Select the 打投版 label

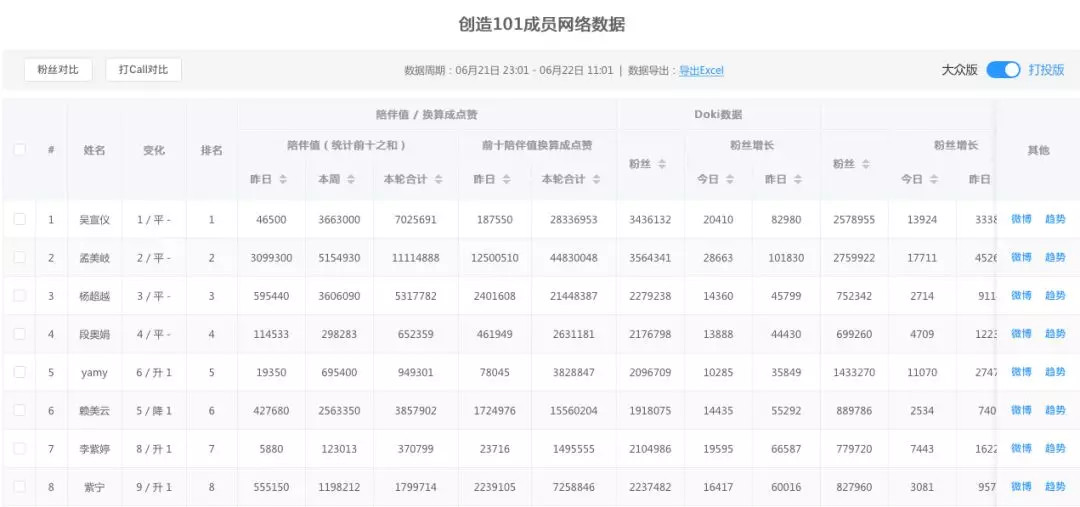(x=1046, y=70)
